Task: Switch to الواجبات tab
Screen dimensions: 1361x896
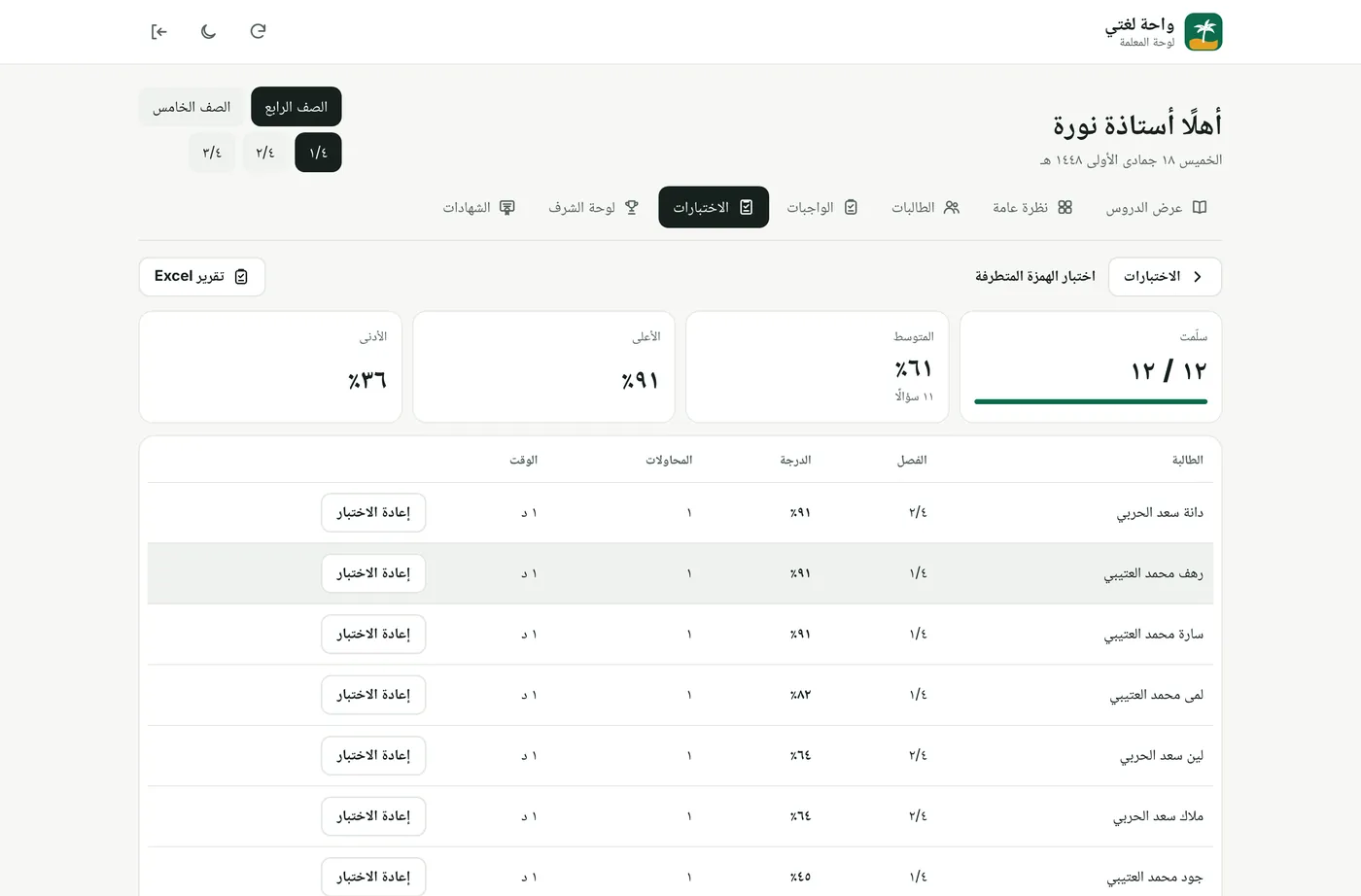Action: pyautogui.click(x=822, y=207)
